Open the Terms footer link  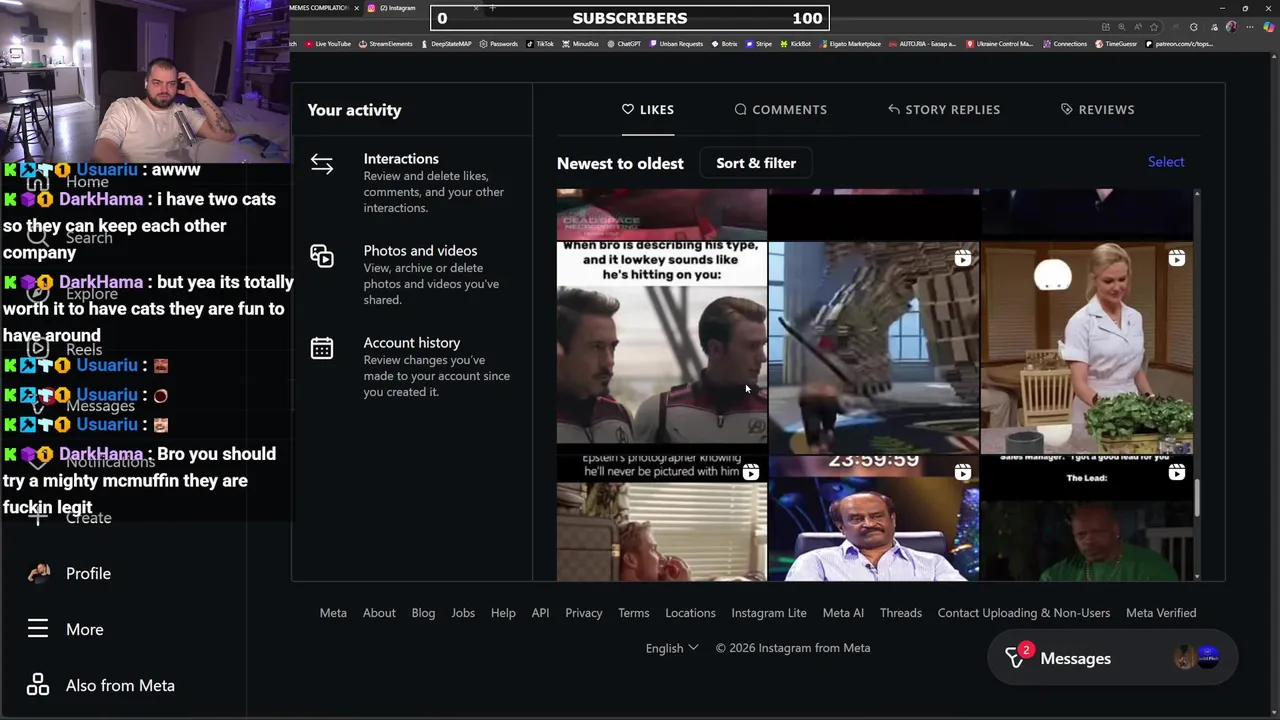point(634,613)
